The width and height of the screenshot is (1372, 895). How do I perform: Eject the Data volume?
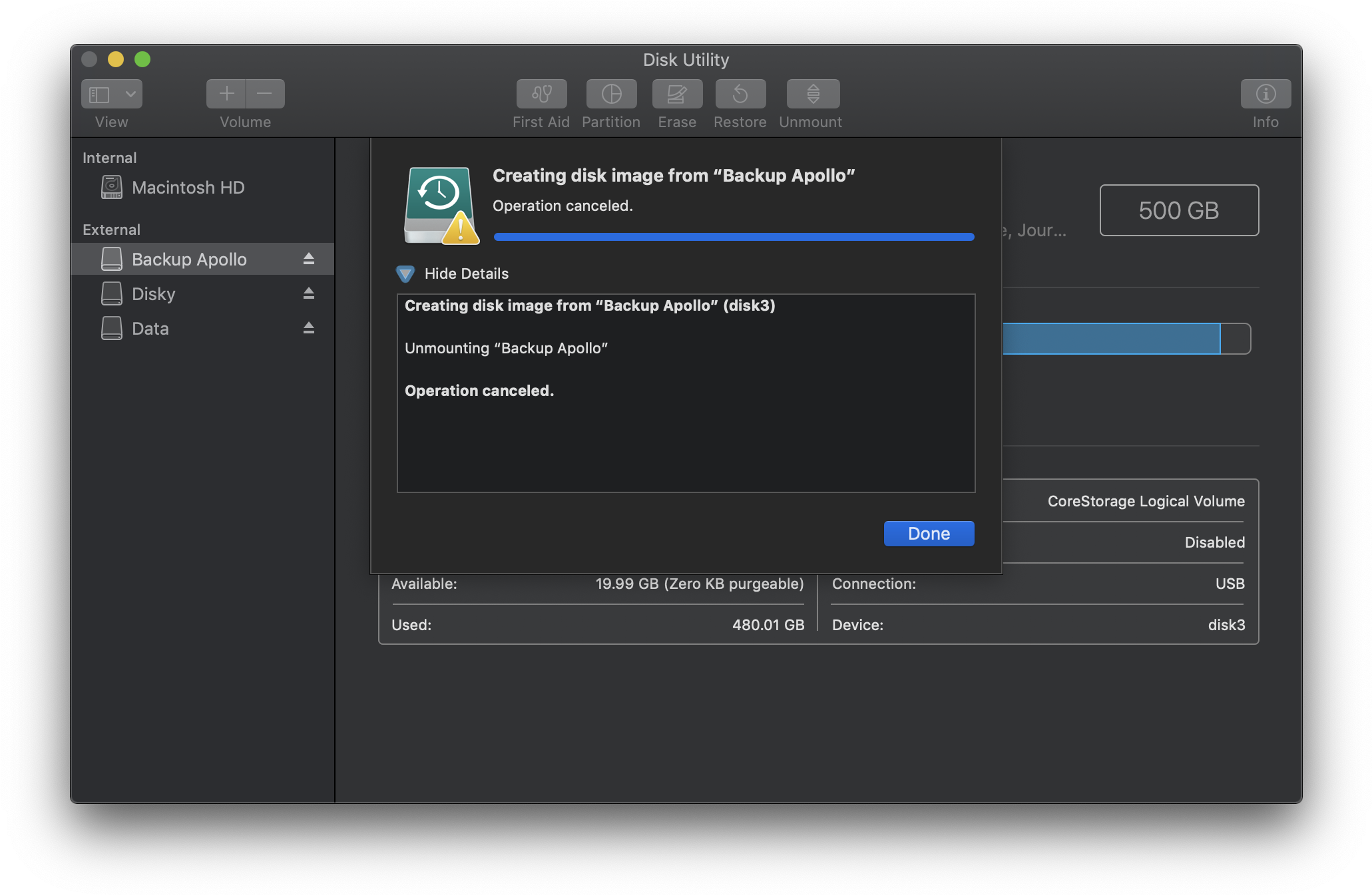click(308, 328)
